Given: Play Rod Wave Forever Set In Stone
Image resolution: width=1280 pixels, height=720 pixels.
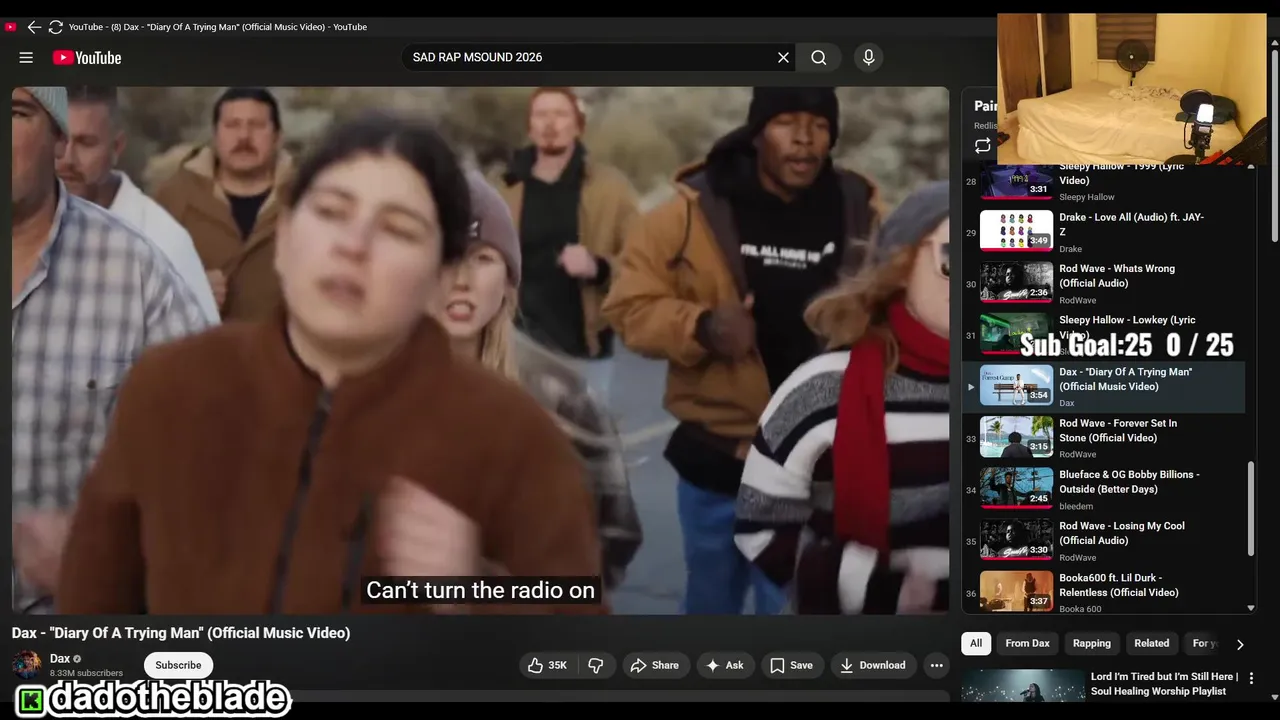Looking at the screenshot, I should tap(1016, 436).
